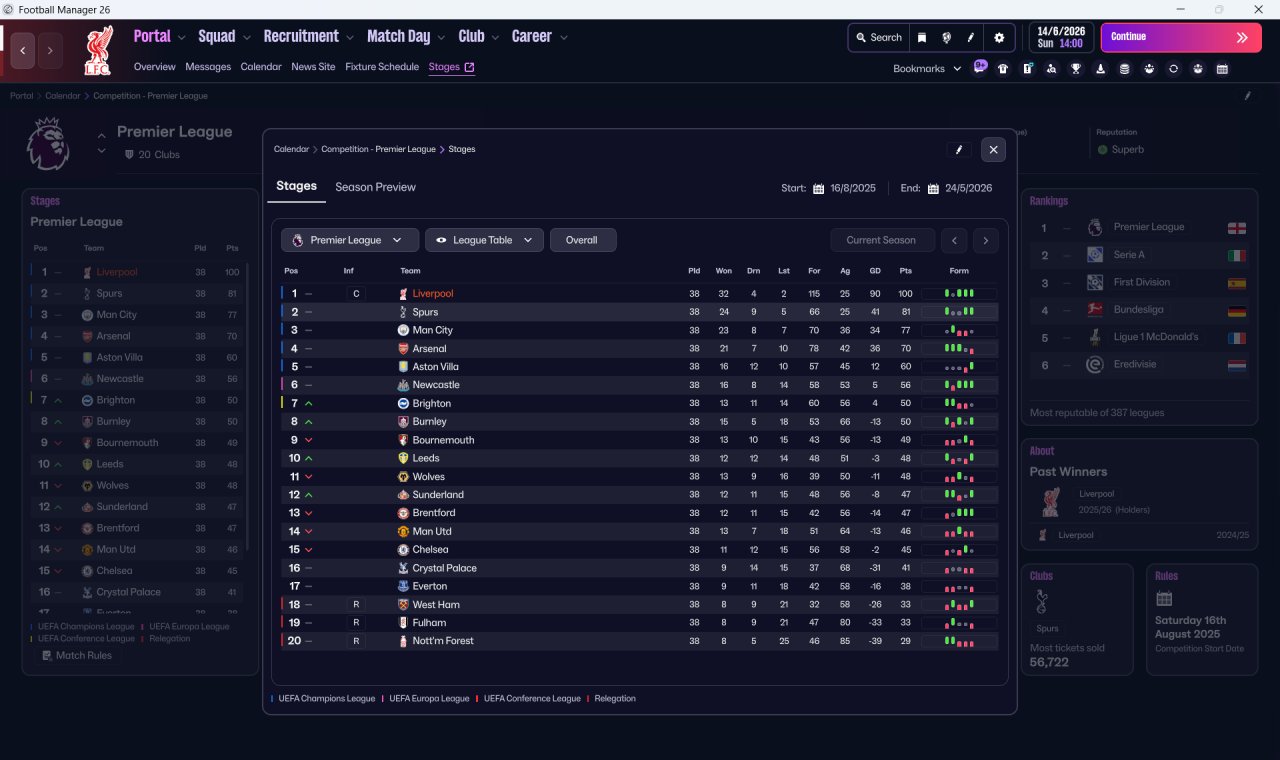This screenshot has height=760, width=1280.
Task: Close the Stages dialog
Action: pos(993,150)
